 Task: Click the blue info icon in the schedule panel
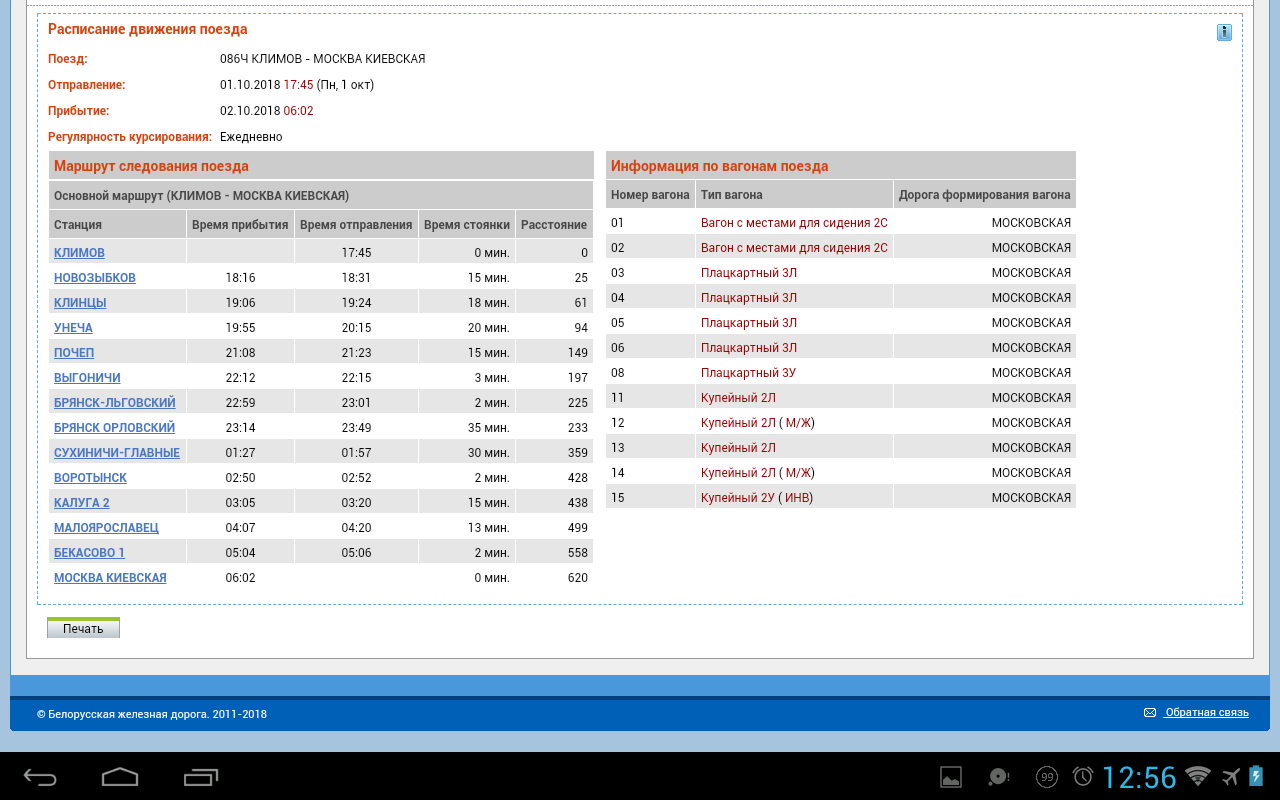point(1224,33)
